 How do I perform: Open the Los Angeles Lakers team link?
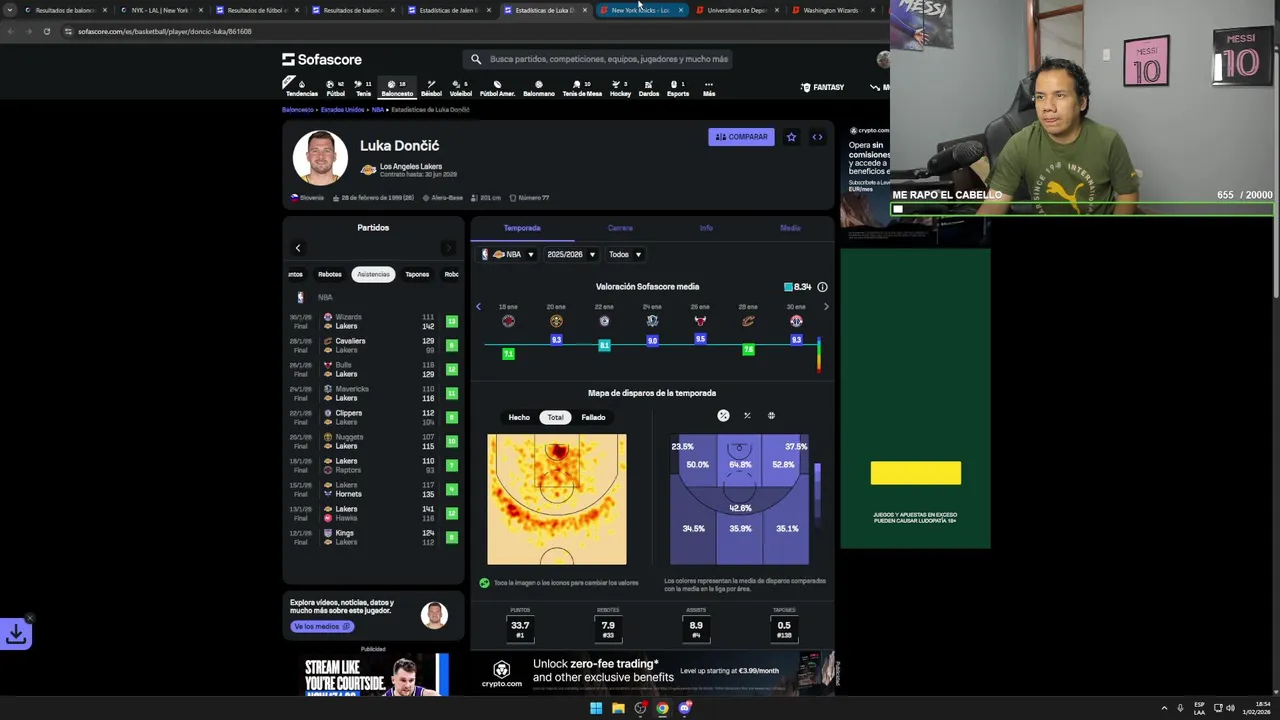410,166
